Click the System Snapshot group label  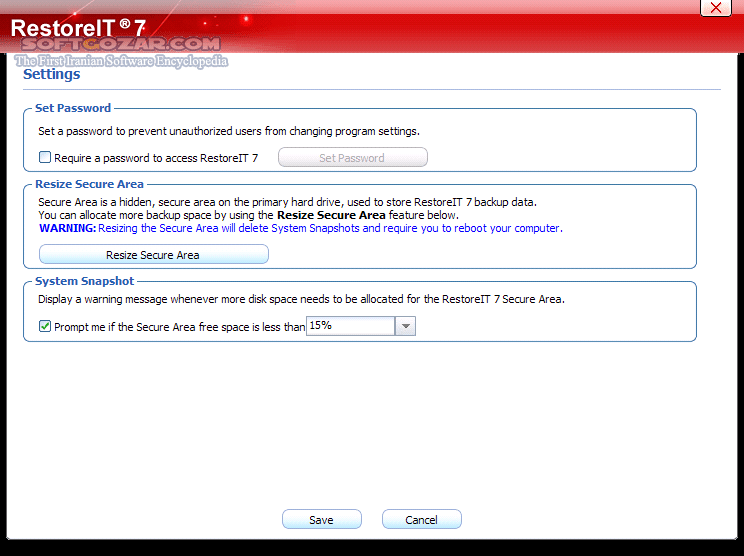coord(85,281)
